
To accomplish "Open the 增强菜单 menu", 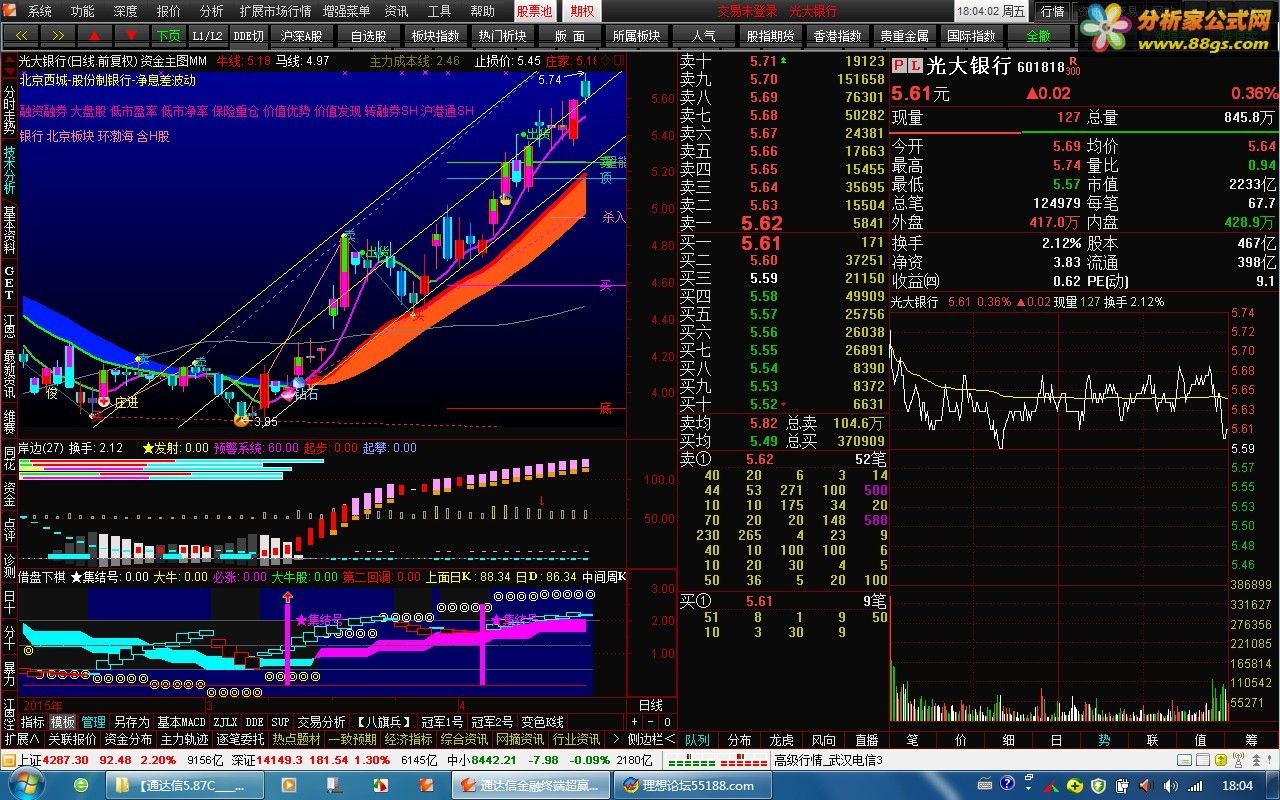I will (x=347, y=11).
